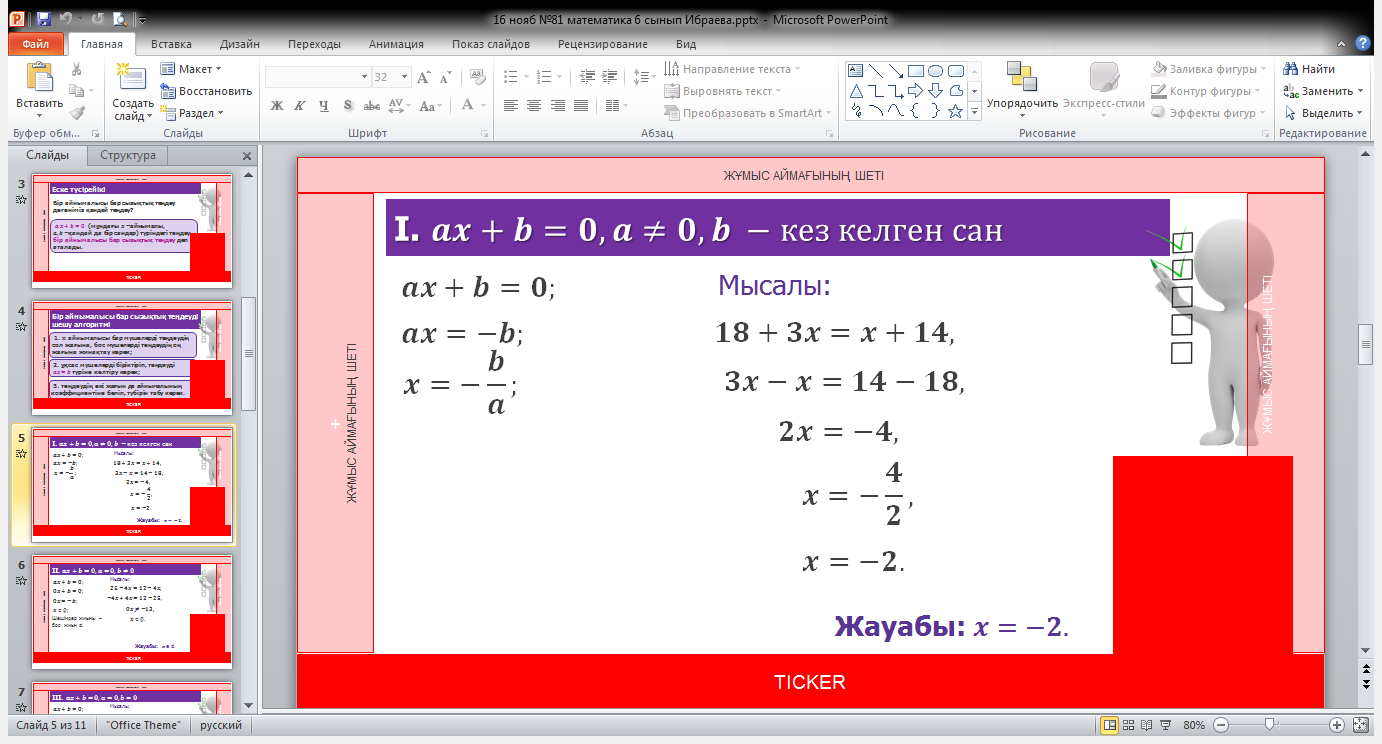Toggle strikethrough (abc) formatting
The height and width of the screenshot is (744, 1382).
point(371,106)
